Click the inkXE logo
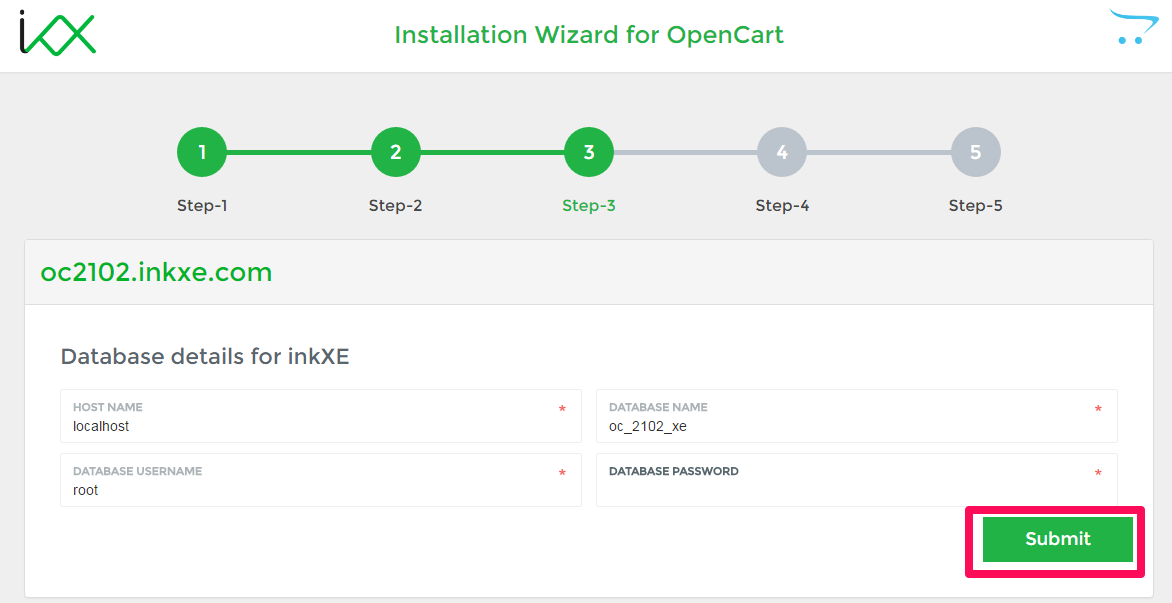Image resolution: width=1172 pixels, height=603 pixels. [58, 34]
